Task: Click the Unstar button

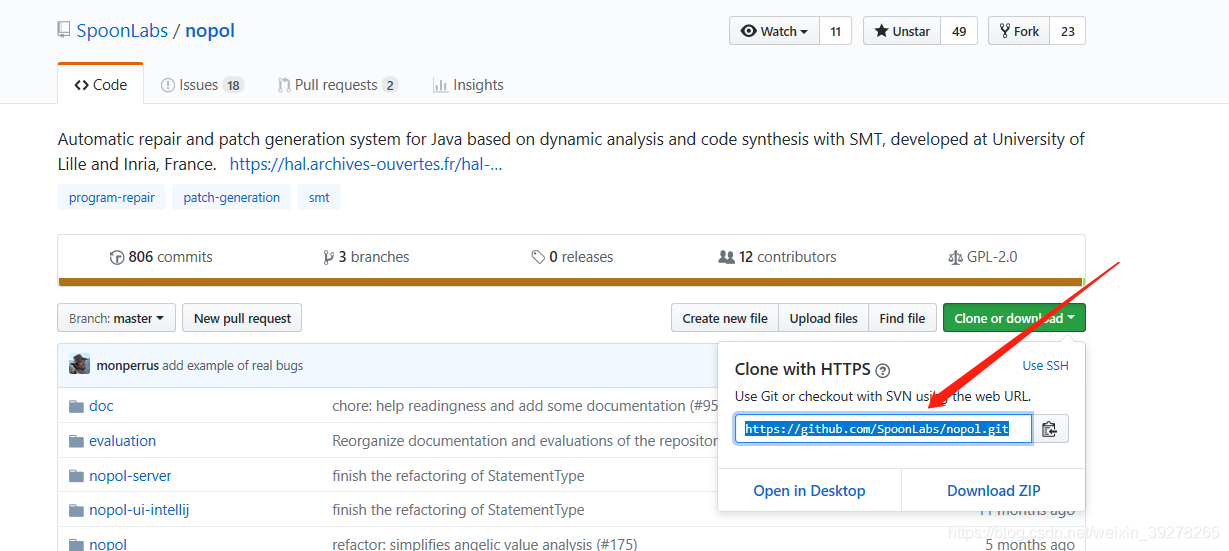Action: pyautogui.click(x=902, y=31)
